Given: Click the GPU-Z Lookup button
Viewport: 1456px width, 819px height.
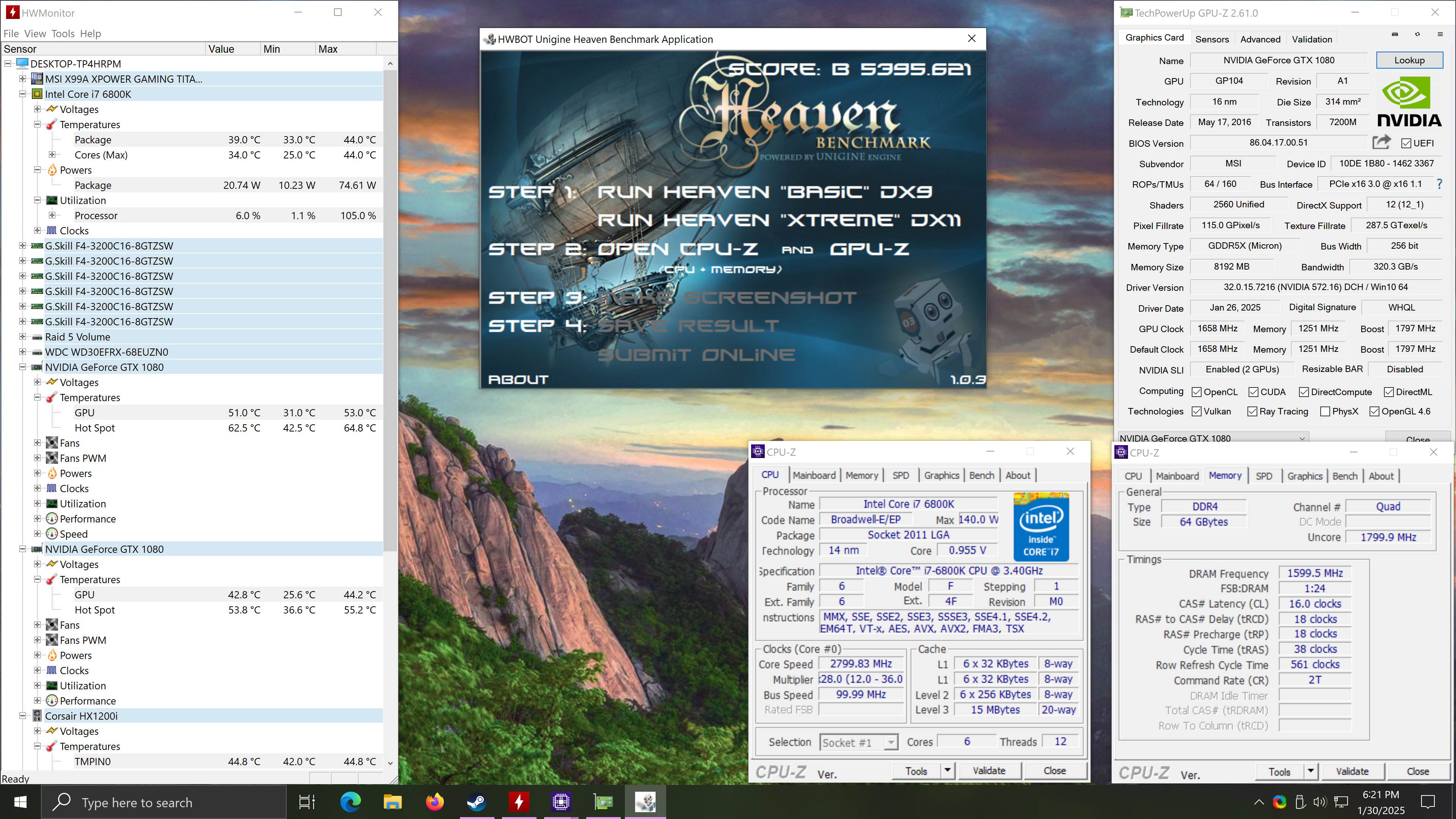Looking at the screenshot, I should click(x=1410, y=60).
